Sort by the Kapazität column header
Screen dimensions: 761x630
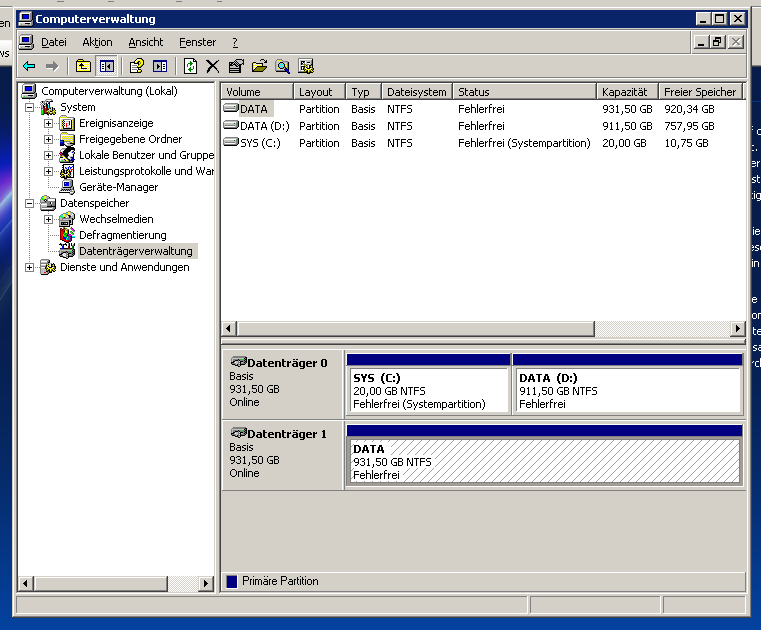(627, 92)
